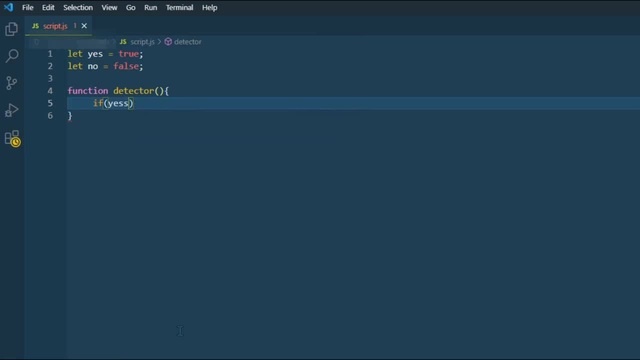Image resolution: width=640 pixels, height=360 pixels.
Task: Open the Explorer view in activity bar
Action: click(x=11, y=29)
